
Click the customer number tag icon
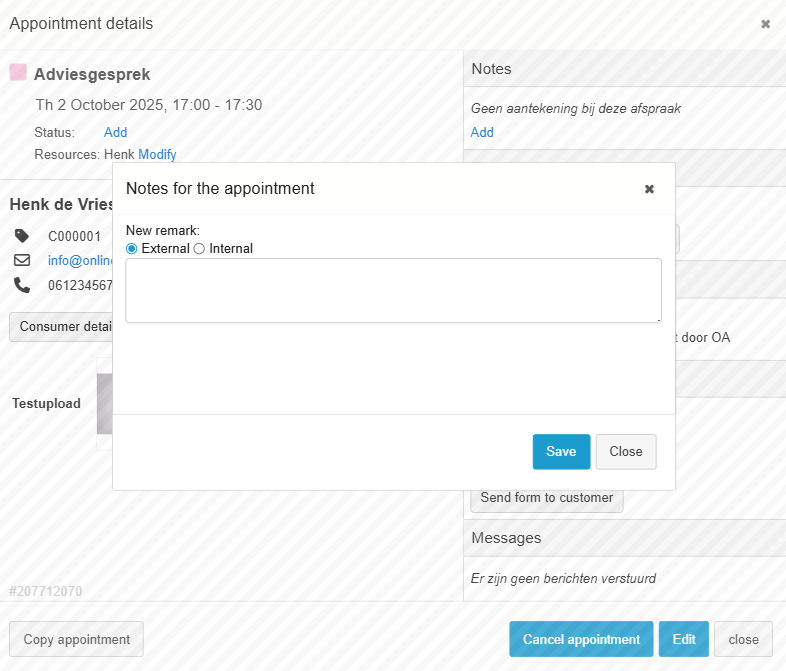pos(22,236)
